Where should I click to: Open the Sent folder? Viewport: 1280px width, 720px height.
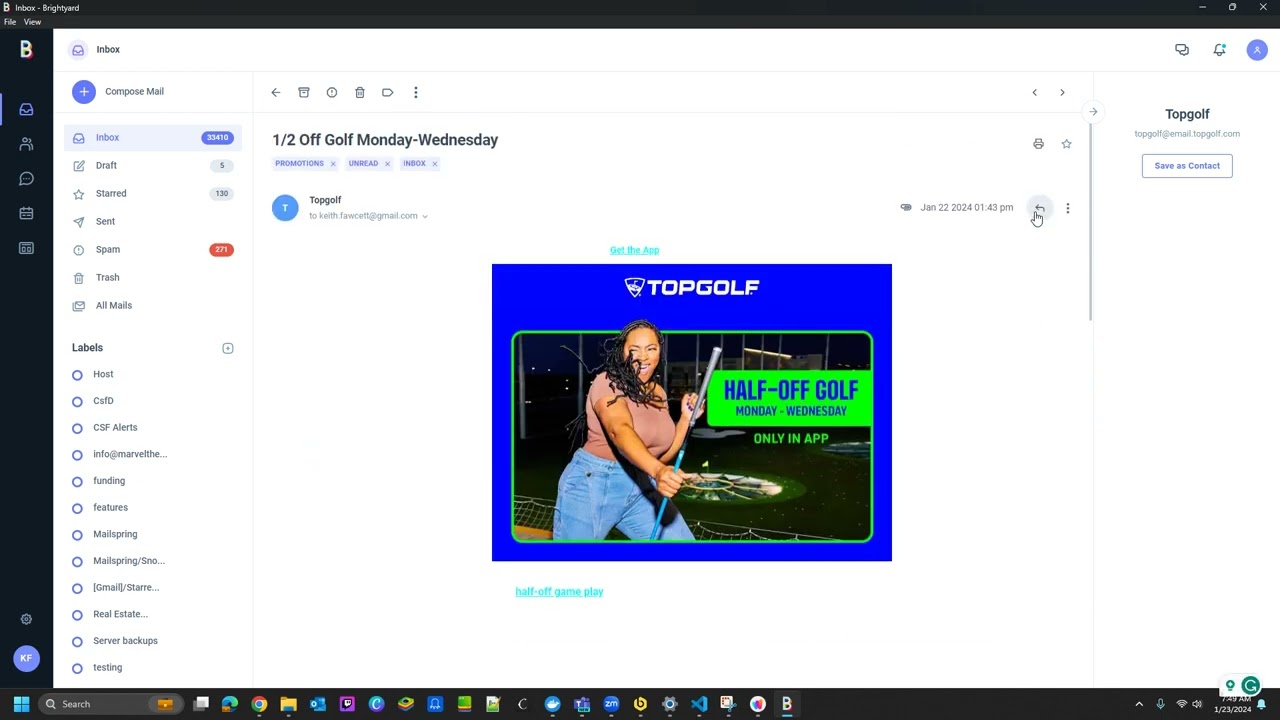[x=153, y=222]
